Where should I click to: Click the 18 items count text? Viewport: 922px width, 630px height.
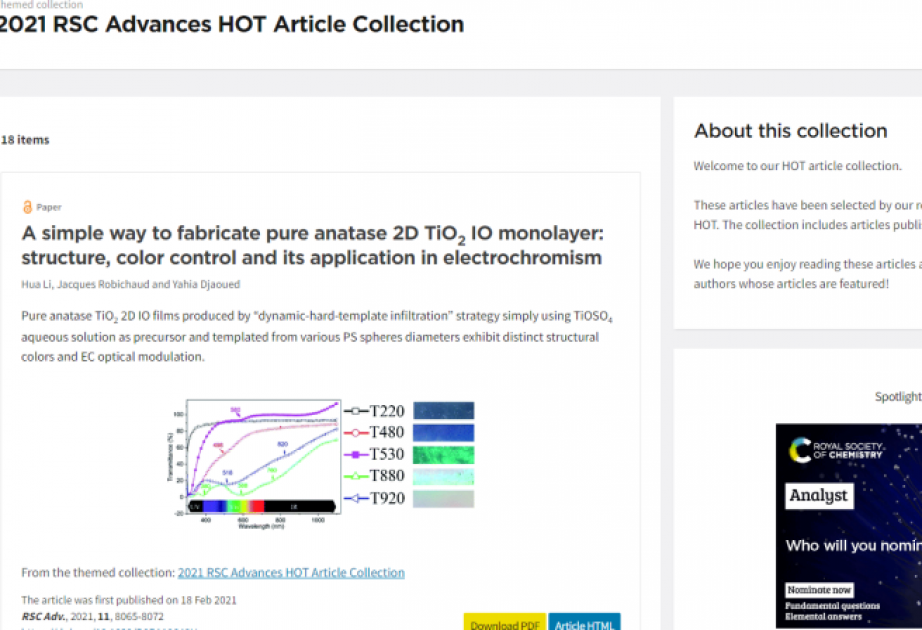[25, 140]
